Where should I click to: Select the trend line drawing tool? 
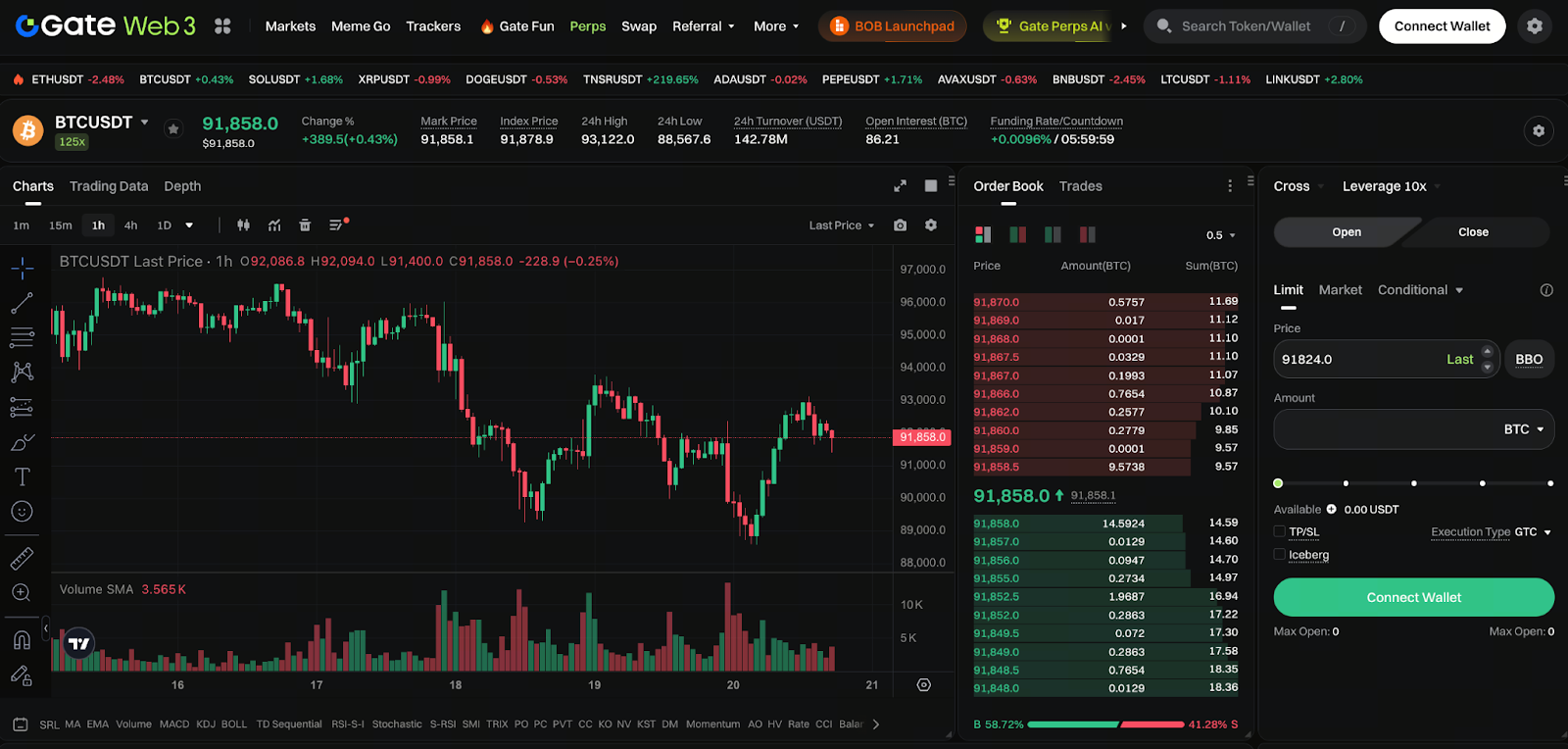[22, 303]
